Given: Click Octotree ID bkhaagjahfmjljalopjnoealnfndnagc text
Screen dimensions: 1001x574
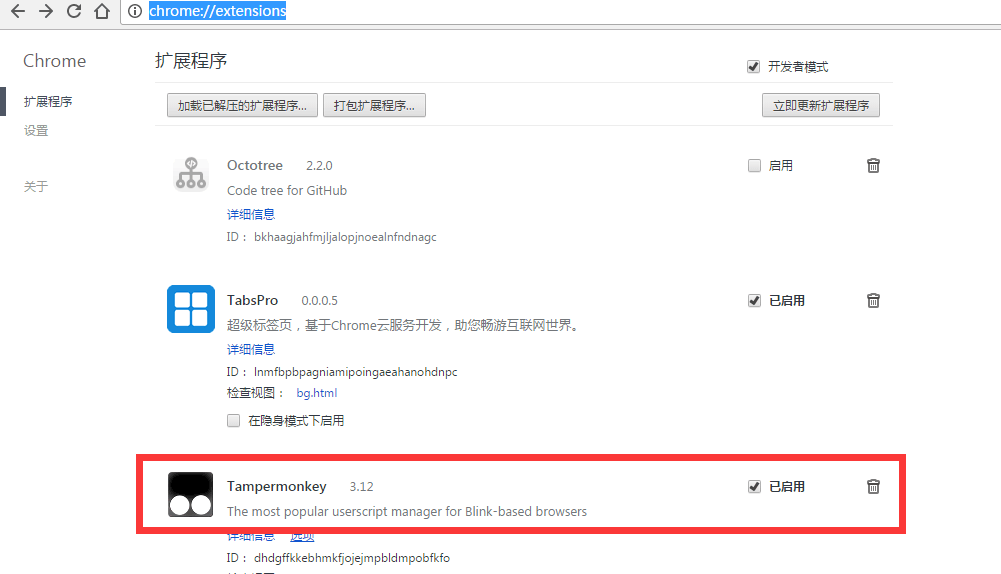Looking at the screenshot, I should [345, 237].
